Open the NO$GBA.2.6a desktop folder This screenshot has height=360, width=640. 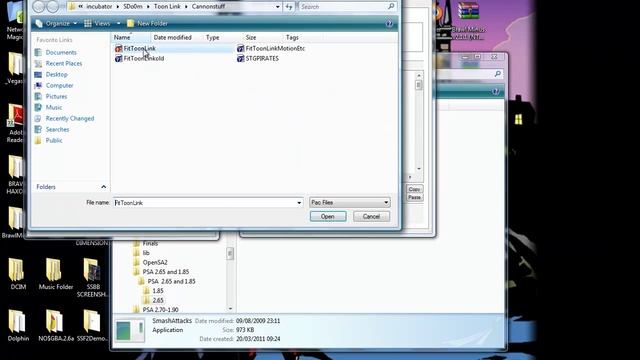(56, 325)
